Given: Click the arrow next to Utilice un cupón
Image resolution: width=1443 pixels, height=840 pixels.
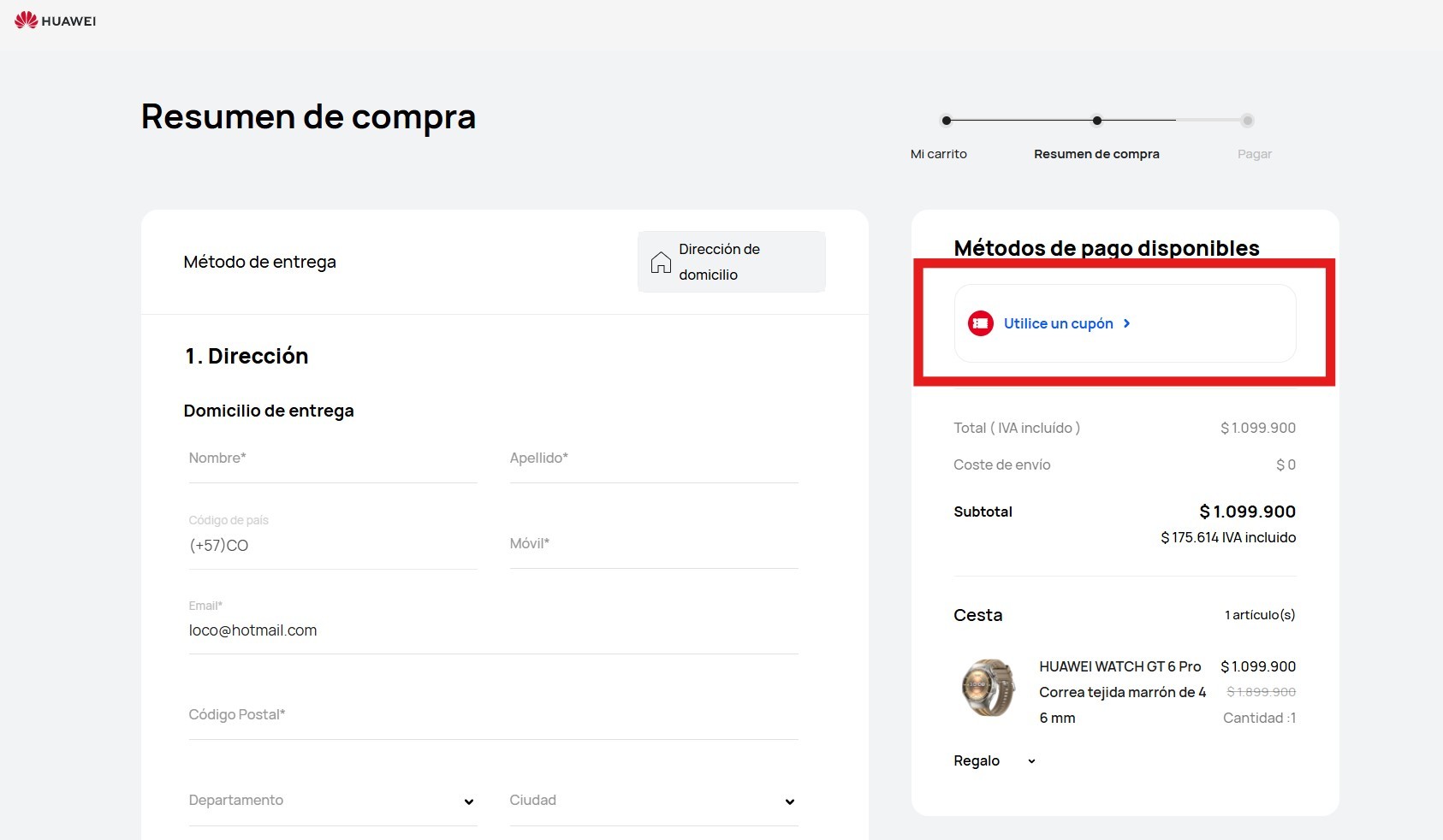Looking at the screenshot, I should point(1127,323).
